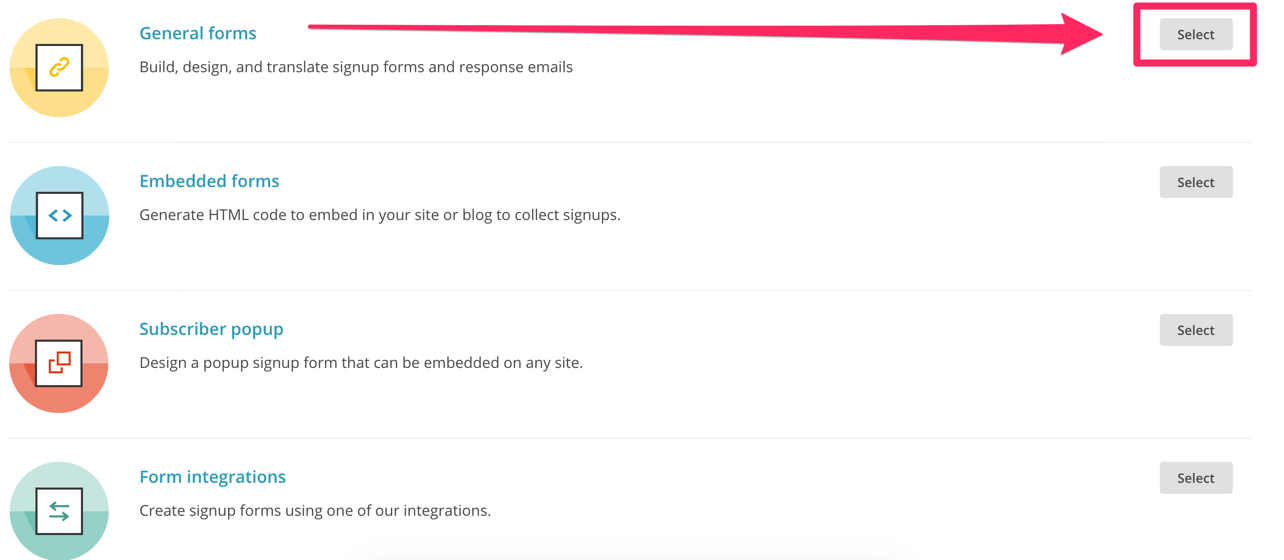Open the Embedded forms title link
The width and height of the screenshot is (1284, 560).
(209, 181)
